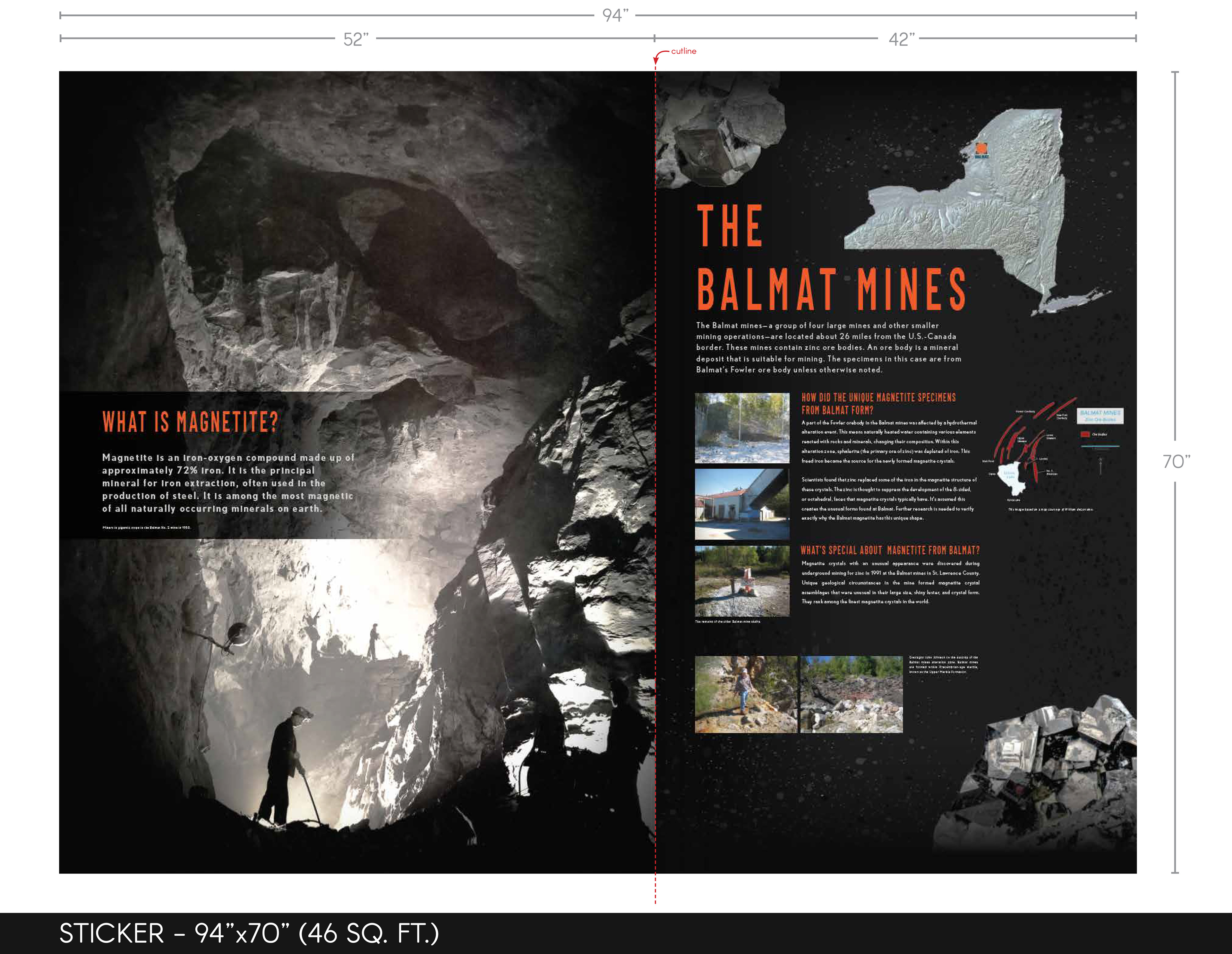This screenshot has width=1232, height=954.
Task: Click the teal scale bar on ore map
Action: tap(1100, 446)
